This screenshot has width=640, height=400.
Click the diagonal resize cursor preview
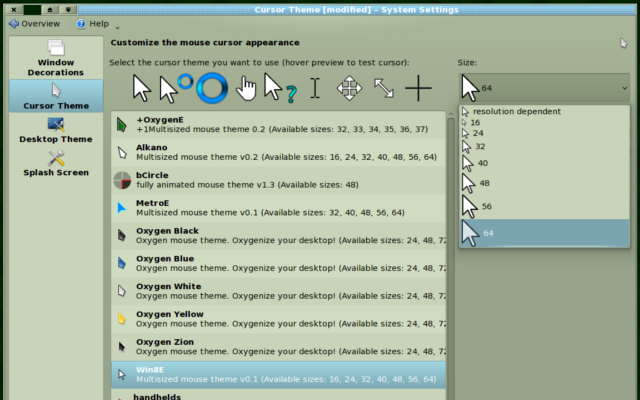point(384,88)
